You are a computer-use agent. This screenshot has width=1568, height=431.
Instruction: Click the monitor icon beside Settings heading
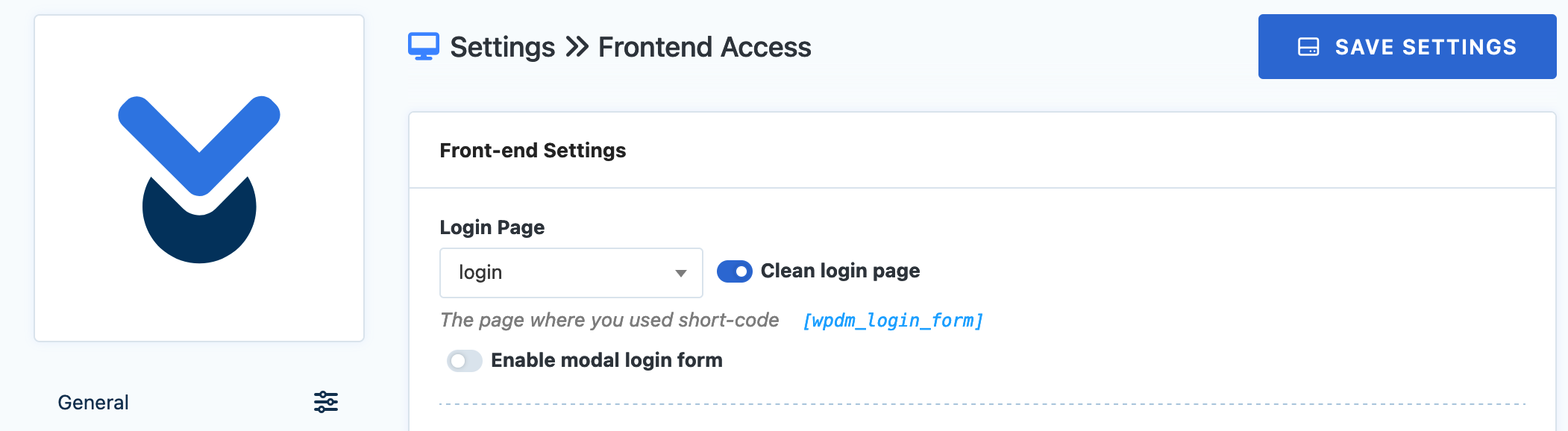click(424, 46)
